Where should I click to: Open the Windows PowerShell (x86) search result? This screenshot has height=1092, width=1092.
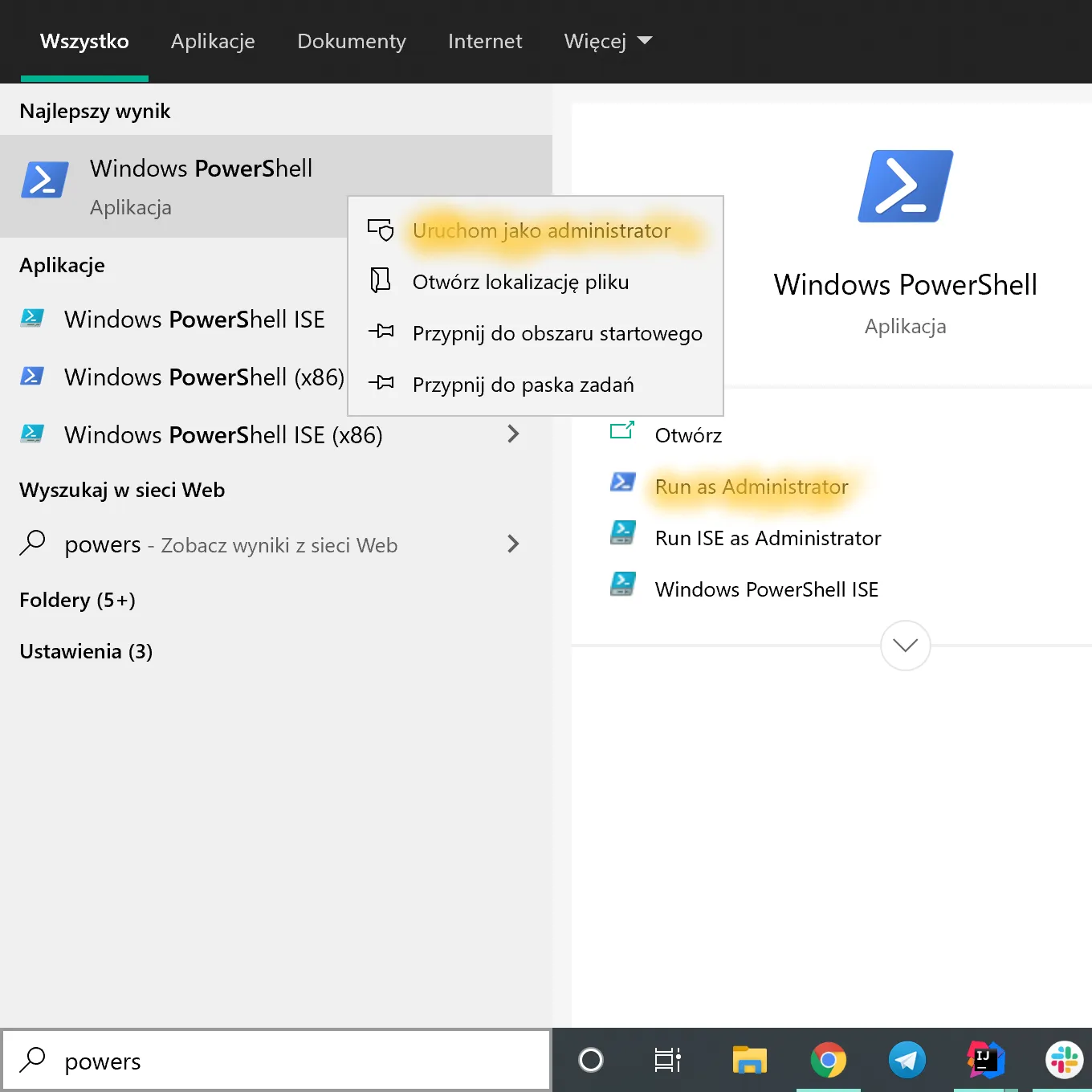click(204, 377)
